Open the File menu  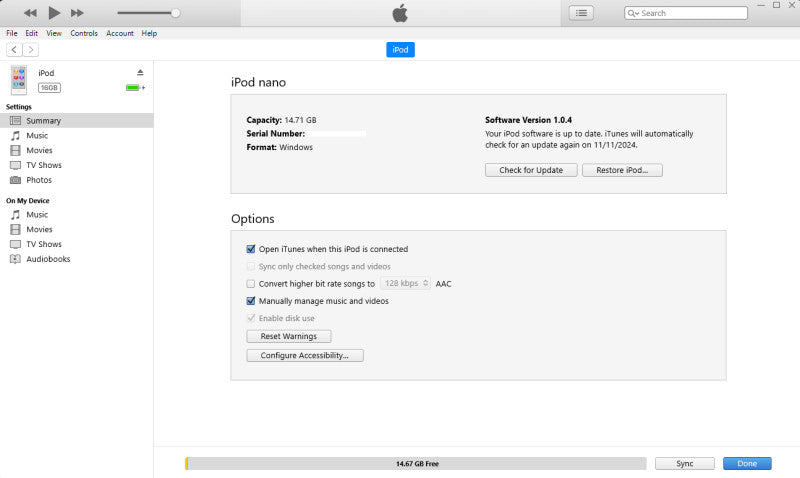pos(12,33)
